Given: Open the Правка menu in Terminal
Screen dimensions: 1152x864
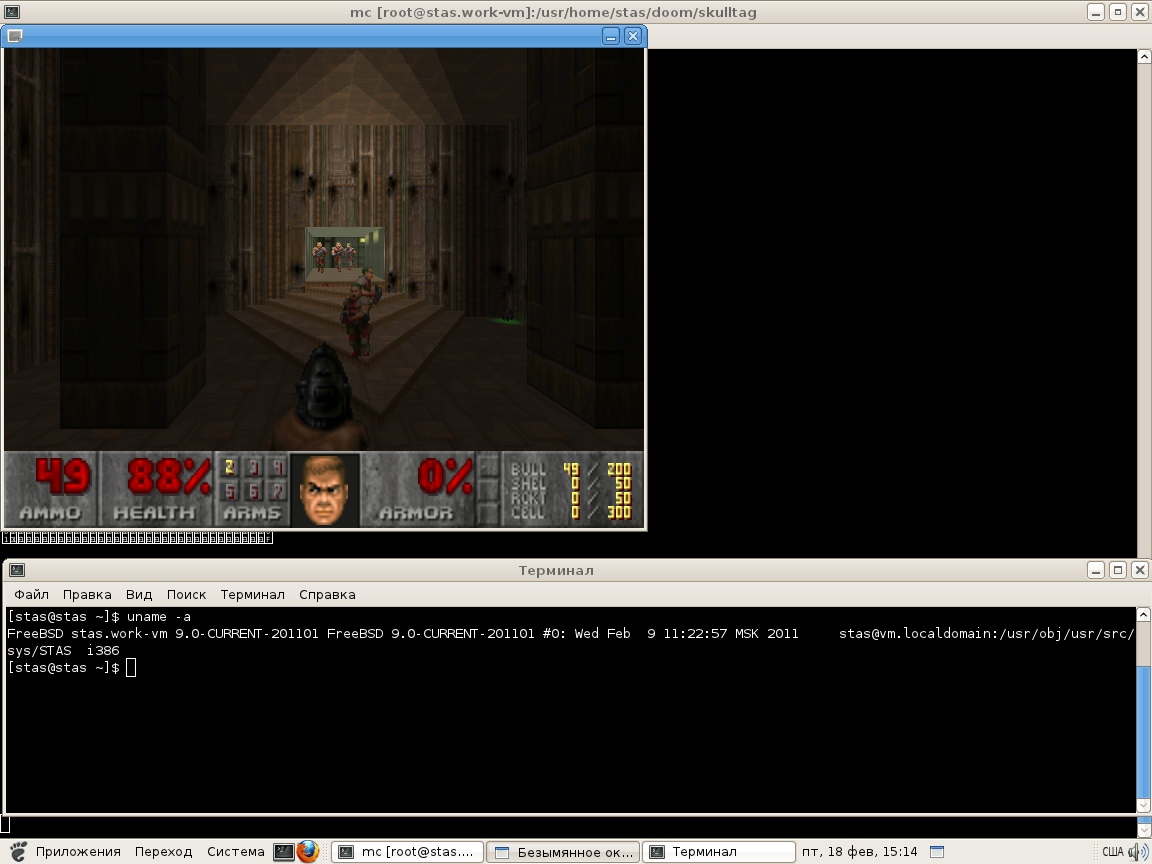Looking at the screenshot, I should [x=87, y=594].
